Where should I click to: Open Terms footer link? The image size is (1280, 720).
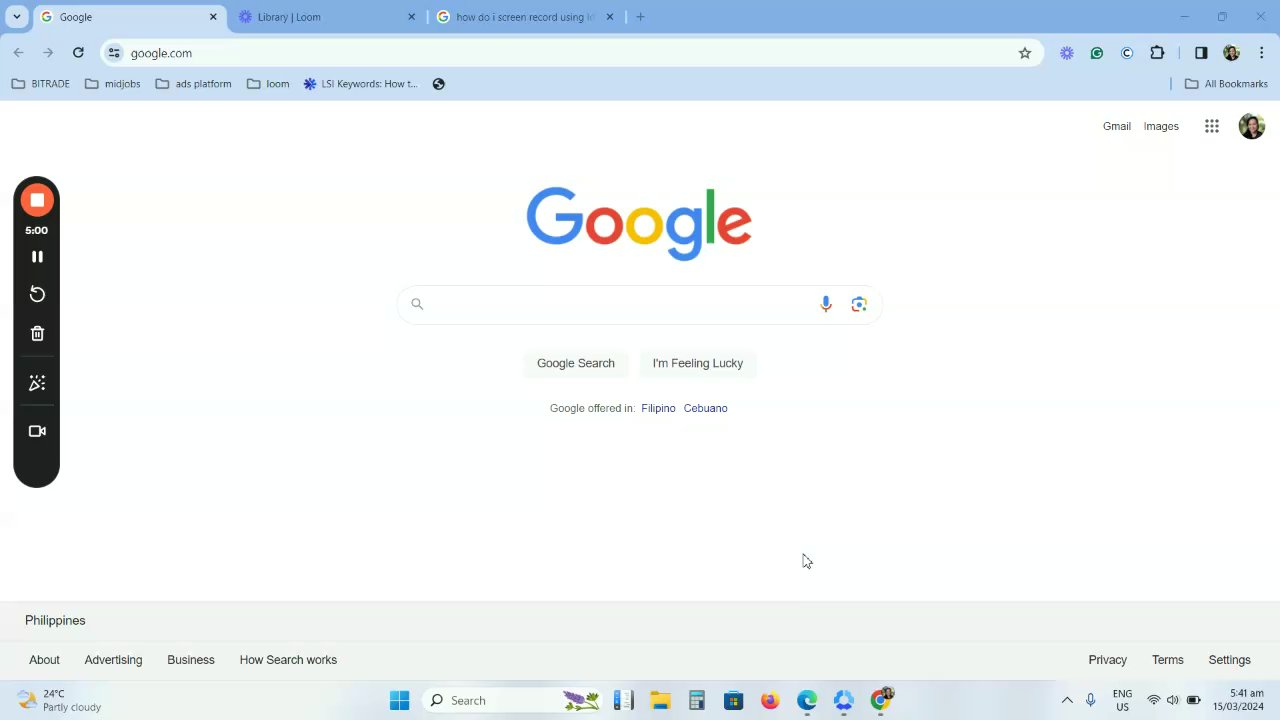tap(1167, 660)
